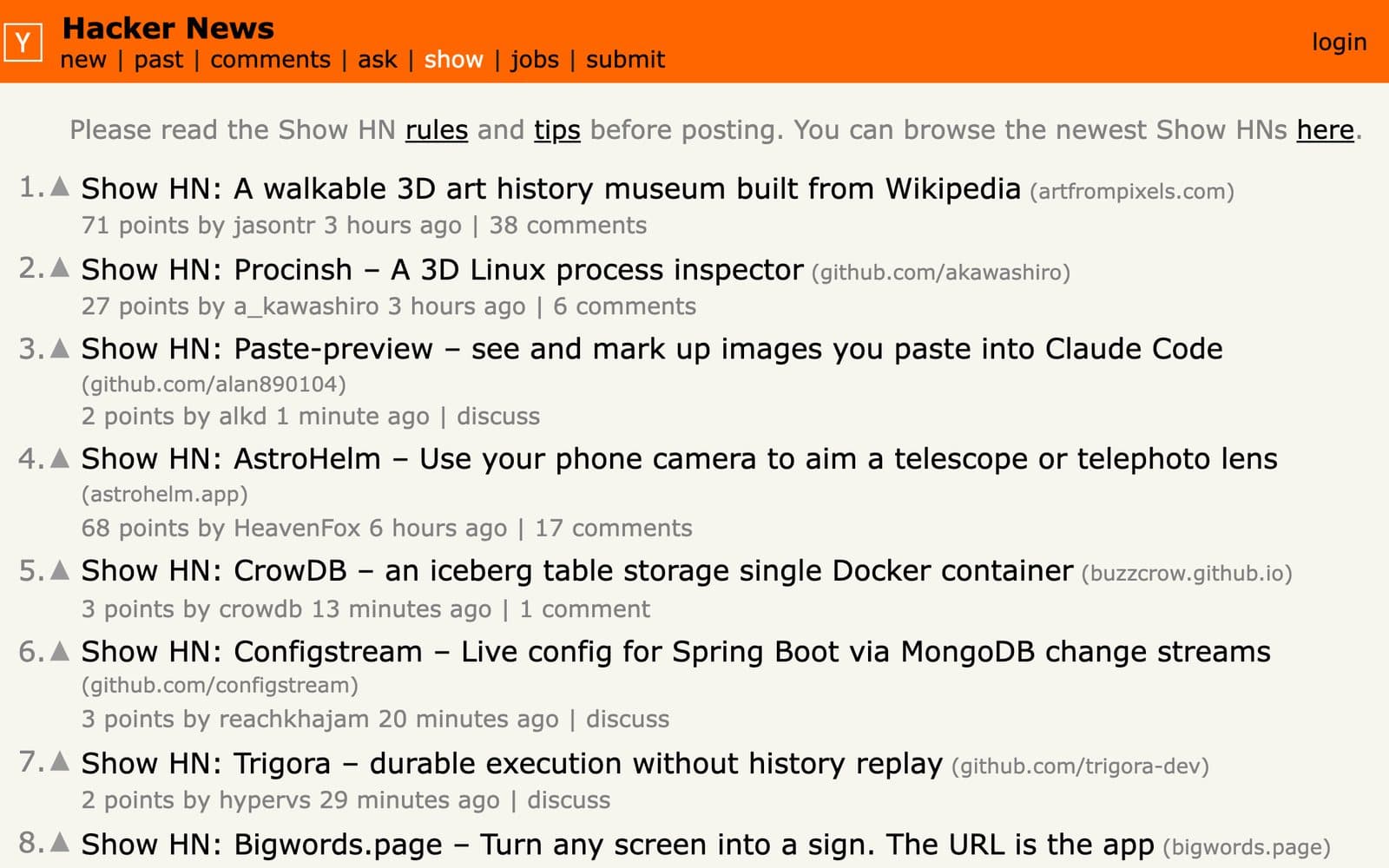The width and height of the screenshot is (1389, 868).
Task: Open the Configstream story title
Action: click(x=675, y=652)
